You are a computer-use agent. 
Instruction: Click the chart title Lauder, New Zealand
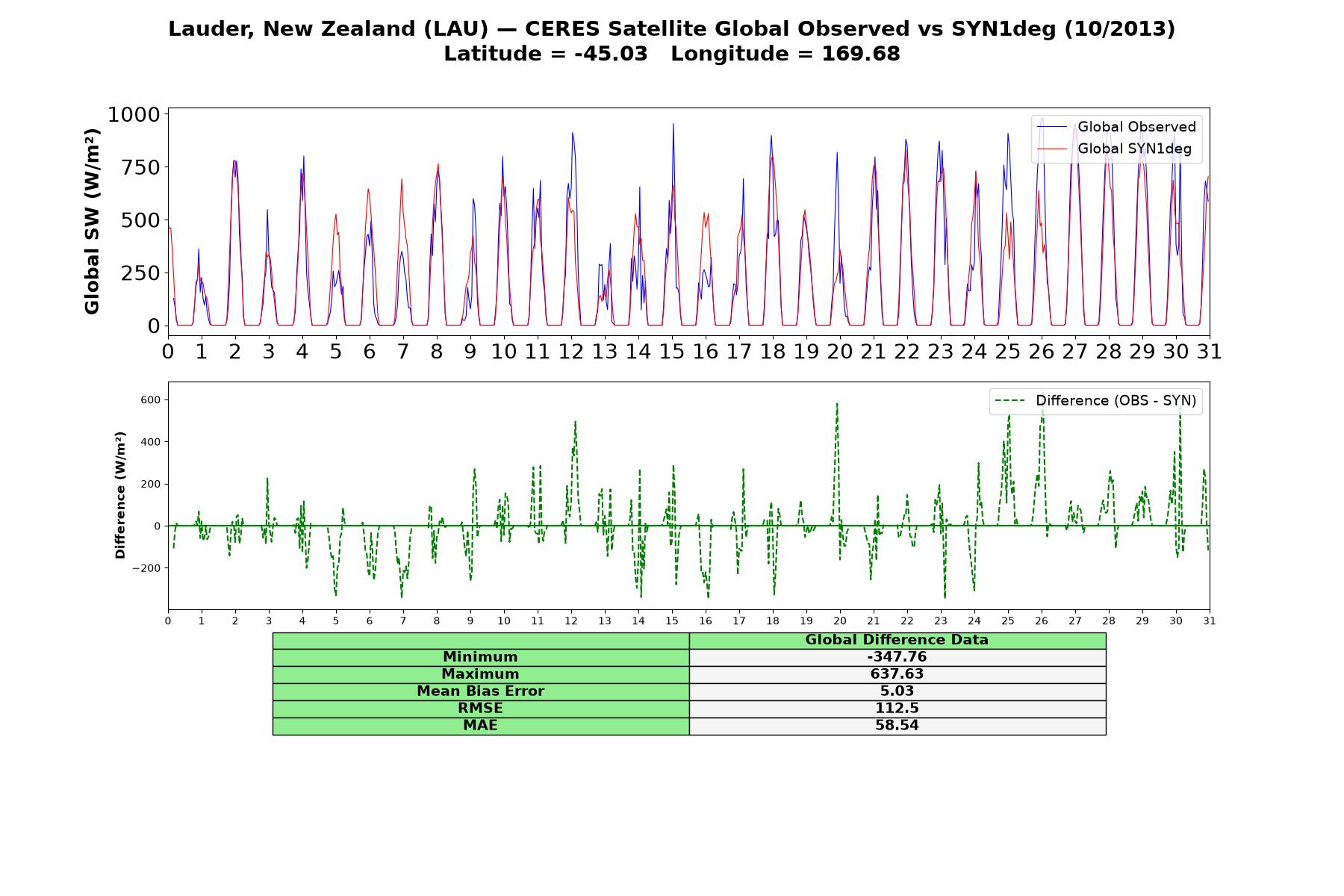pyautogui.click(x=671, y=29)
